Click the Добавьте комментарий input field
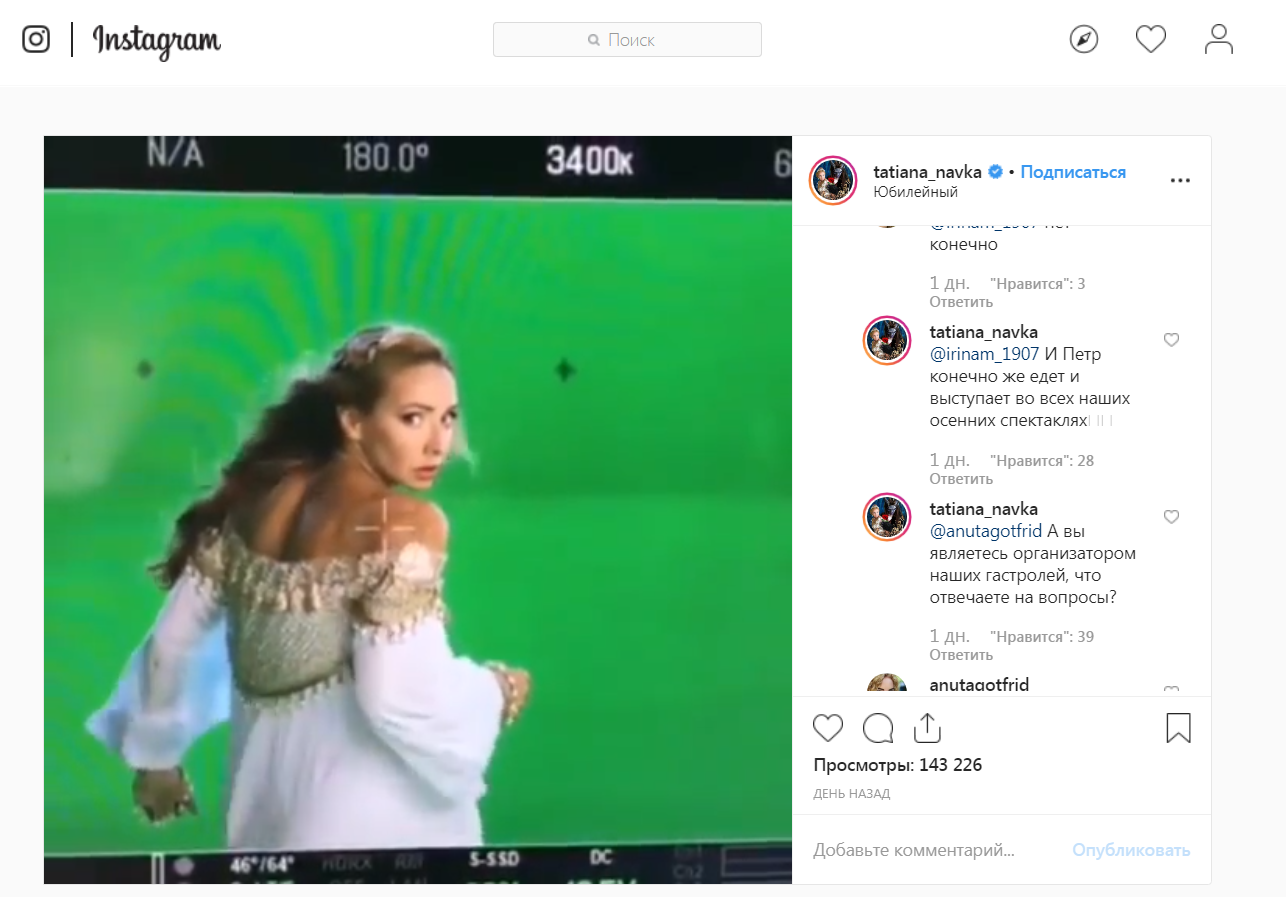The image size is (1286, 897). [930, 850]
